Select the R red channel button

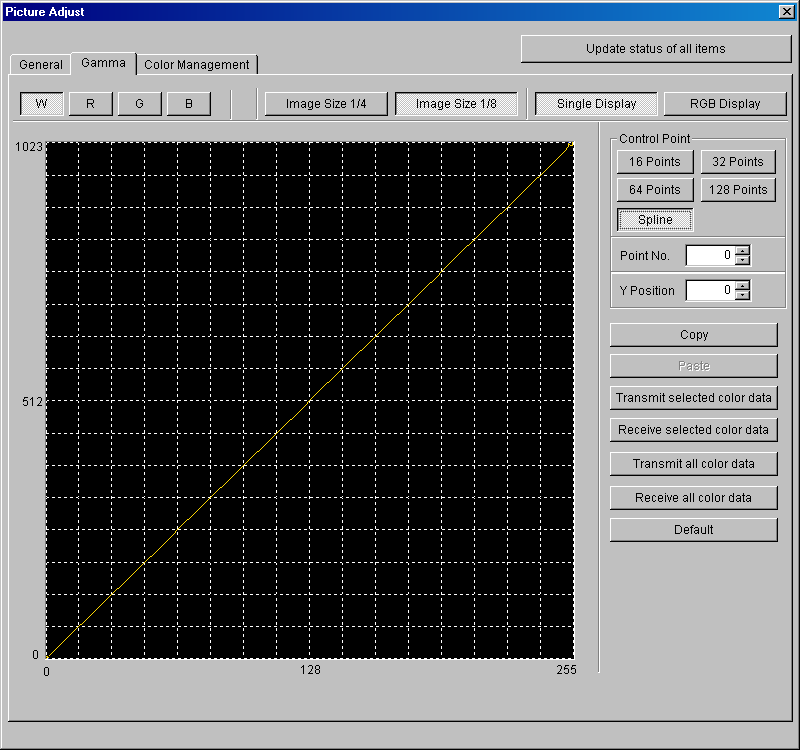tap(90, 104)
